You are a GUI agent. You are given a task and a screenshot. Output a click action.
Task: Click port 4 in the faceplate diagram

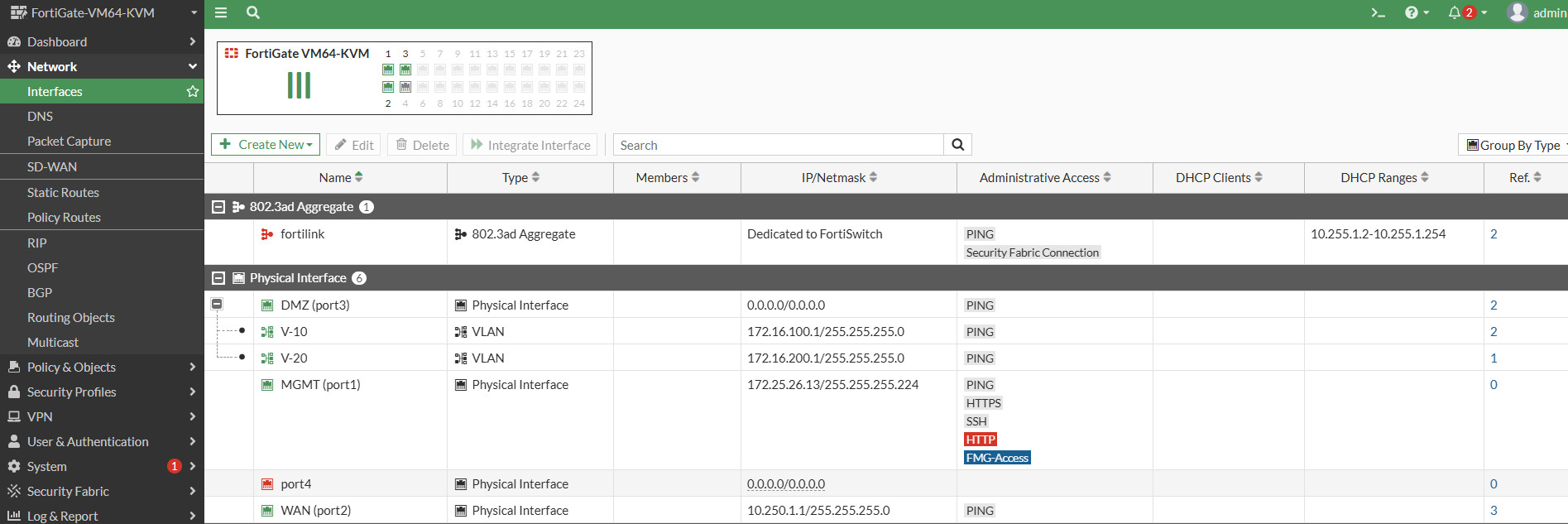(x=405, y=87)
